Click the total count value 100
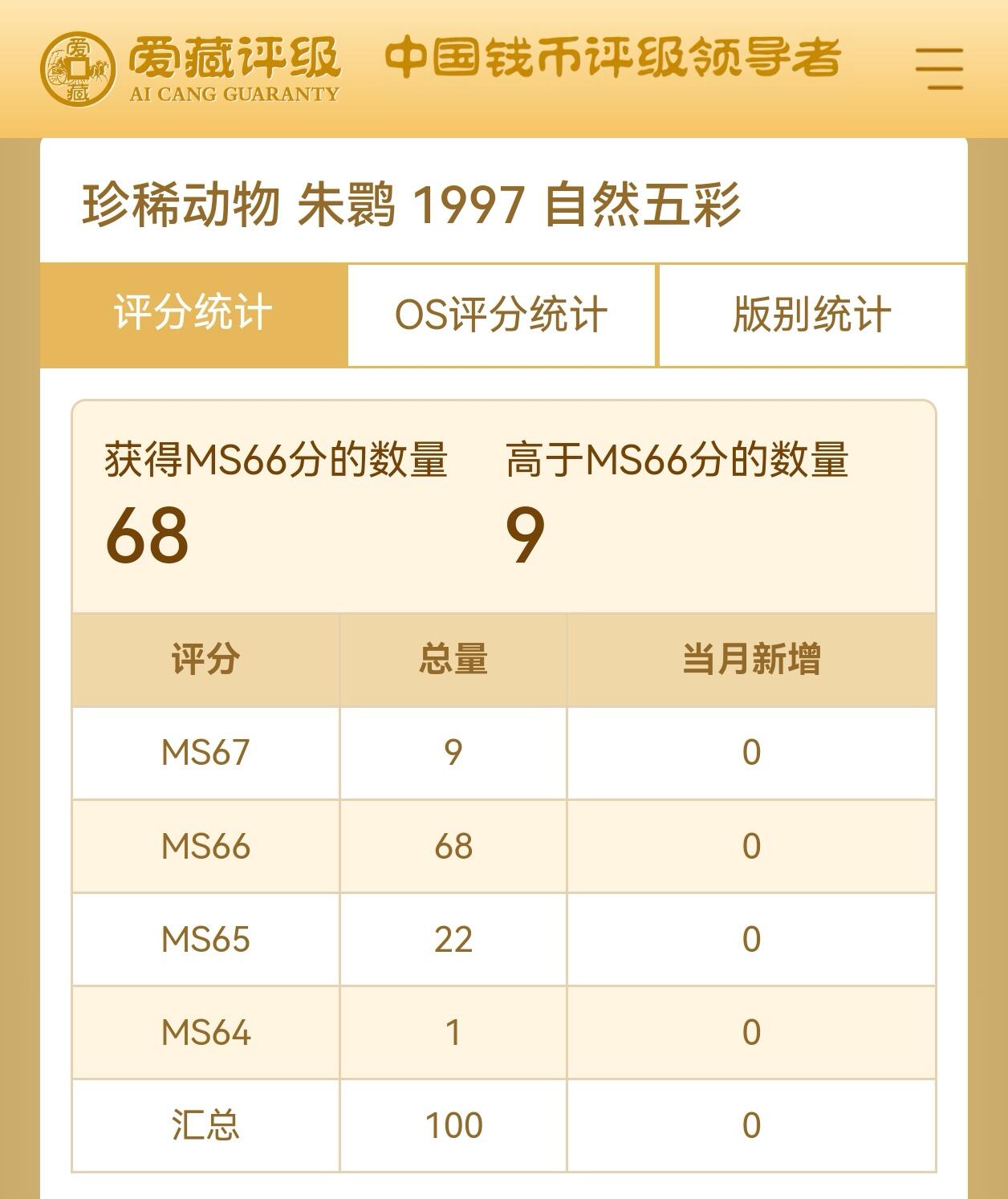The height and width of the screenshot is (1199, 1008). coord(453,1125)
